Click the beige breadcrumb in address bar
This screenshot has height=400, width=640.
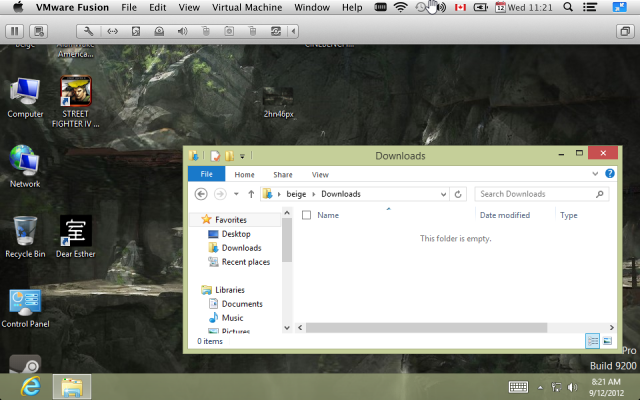(296, 194)
